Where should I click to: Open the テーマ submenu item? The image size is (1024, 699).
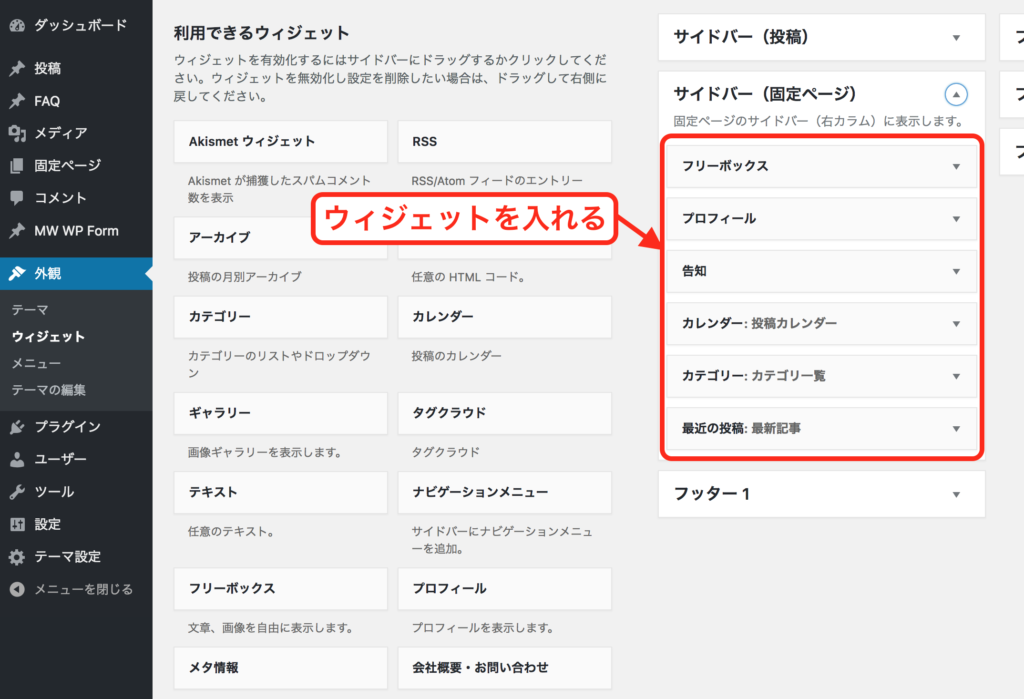coord(30,310)
